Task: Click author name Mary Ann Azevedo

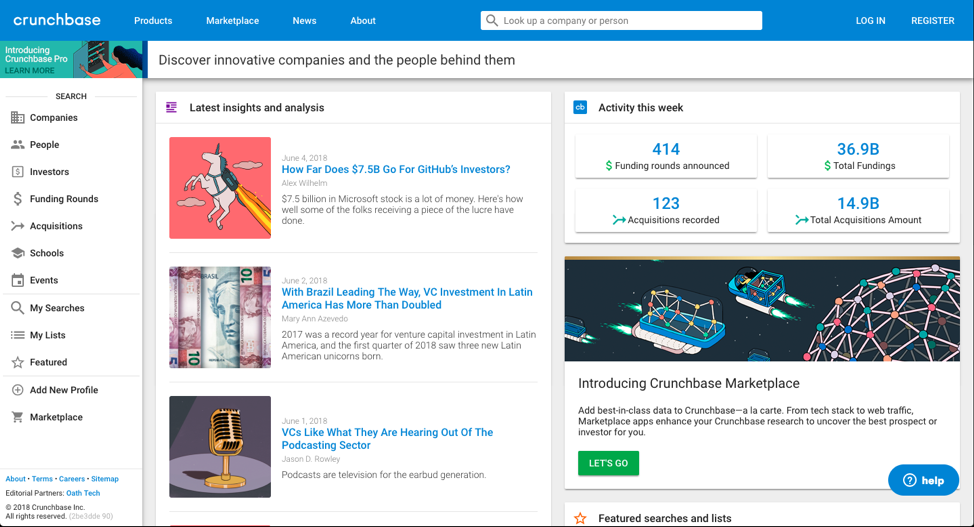Action: click(x=315, y=318)
